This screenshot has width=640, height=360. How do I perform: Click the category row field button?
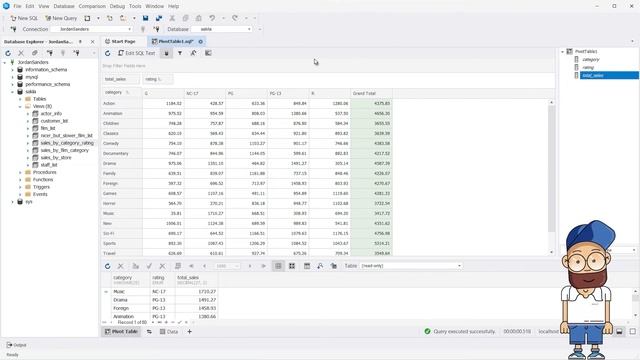[122, 93]
